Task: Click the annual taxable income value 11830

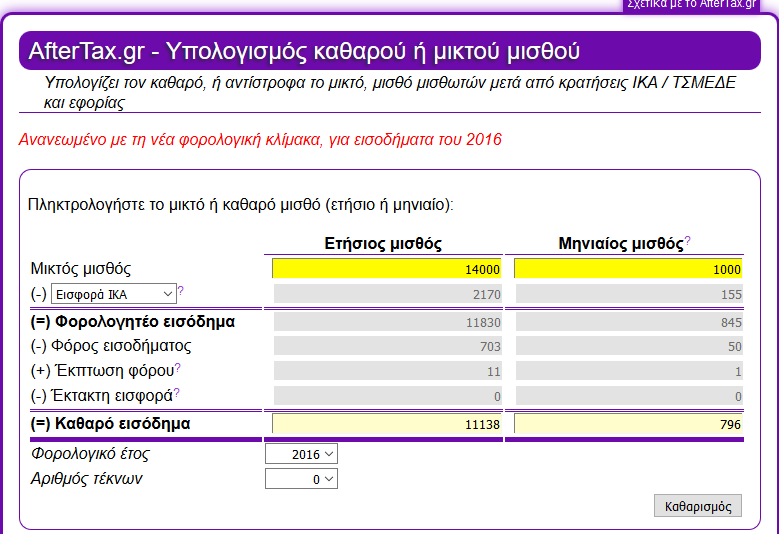Action: pos(388,322)
